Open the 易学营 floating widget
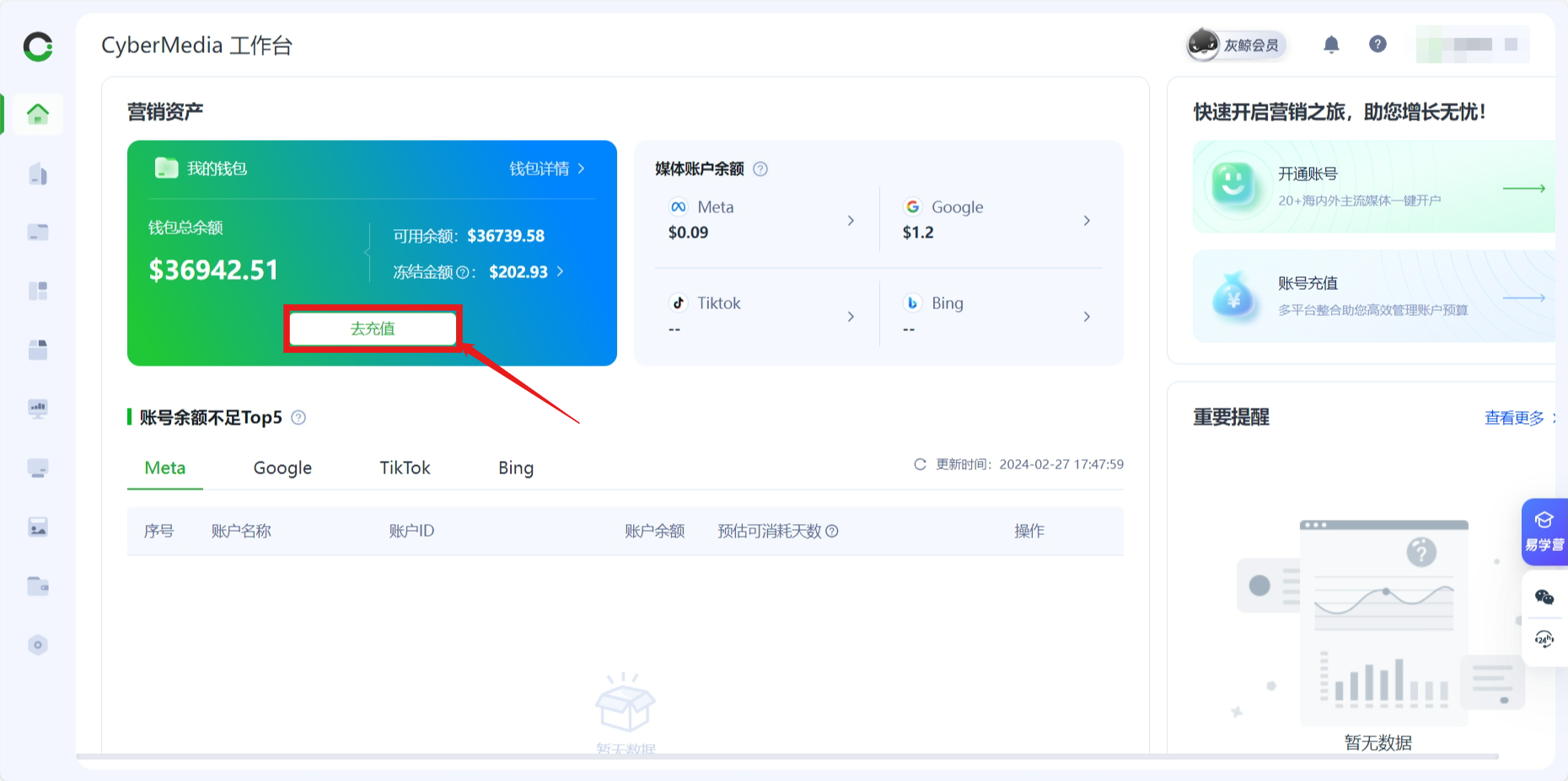1568x781 pixels. coord(1544,532)
